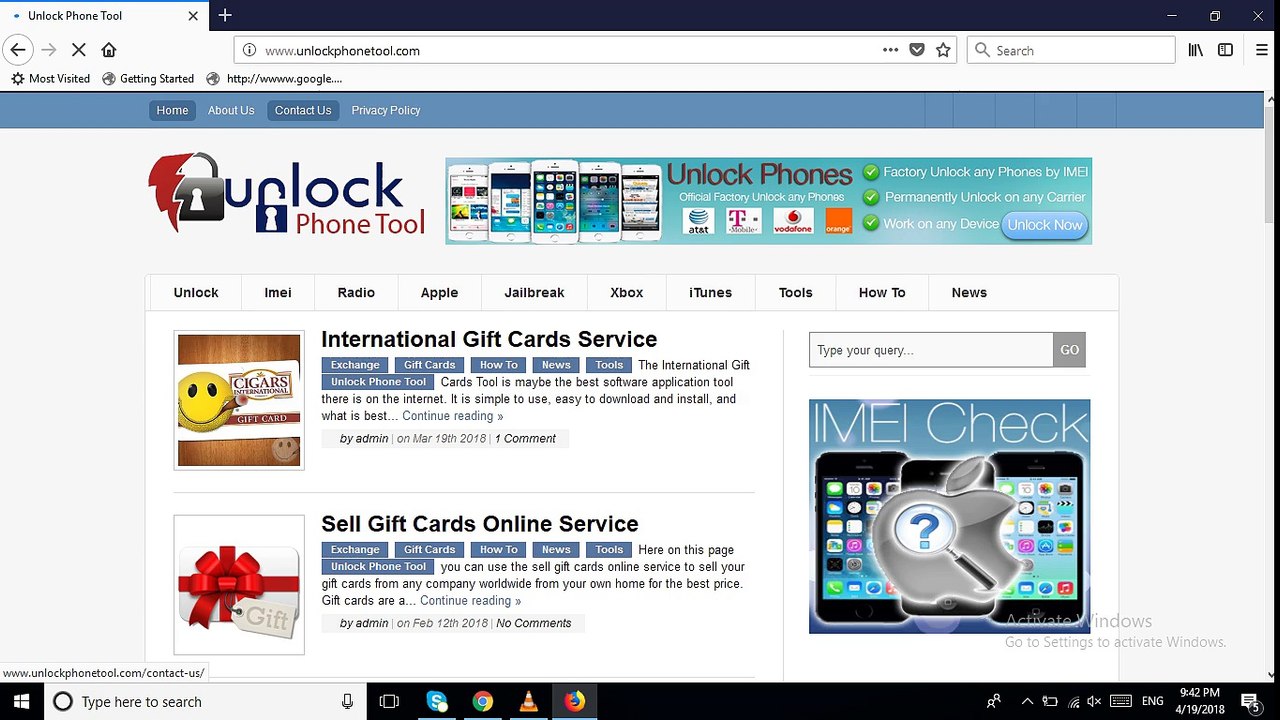Click Gift Cards tag on Sell Gift Cards post
The image size is (1280, 720).
tap(429, 549)
